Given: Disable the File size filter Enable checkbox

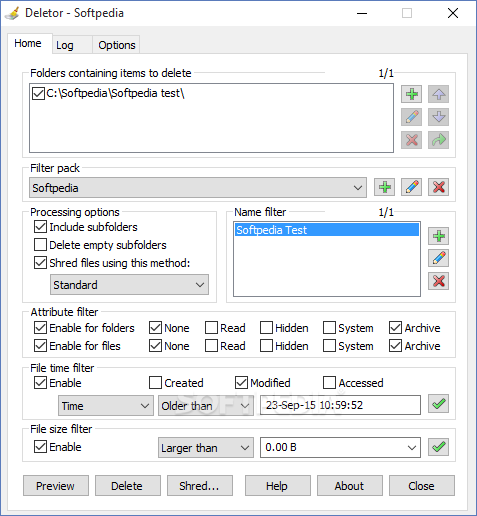Looking at the screenshot, I should pos(40,447).
